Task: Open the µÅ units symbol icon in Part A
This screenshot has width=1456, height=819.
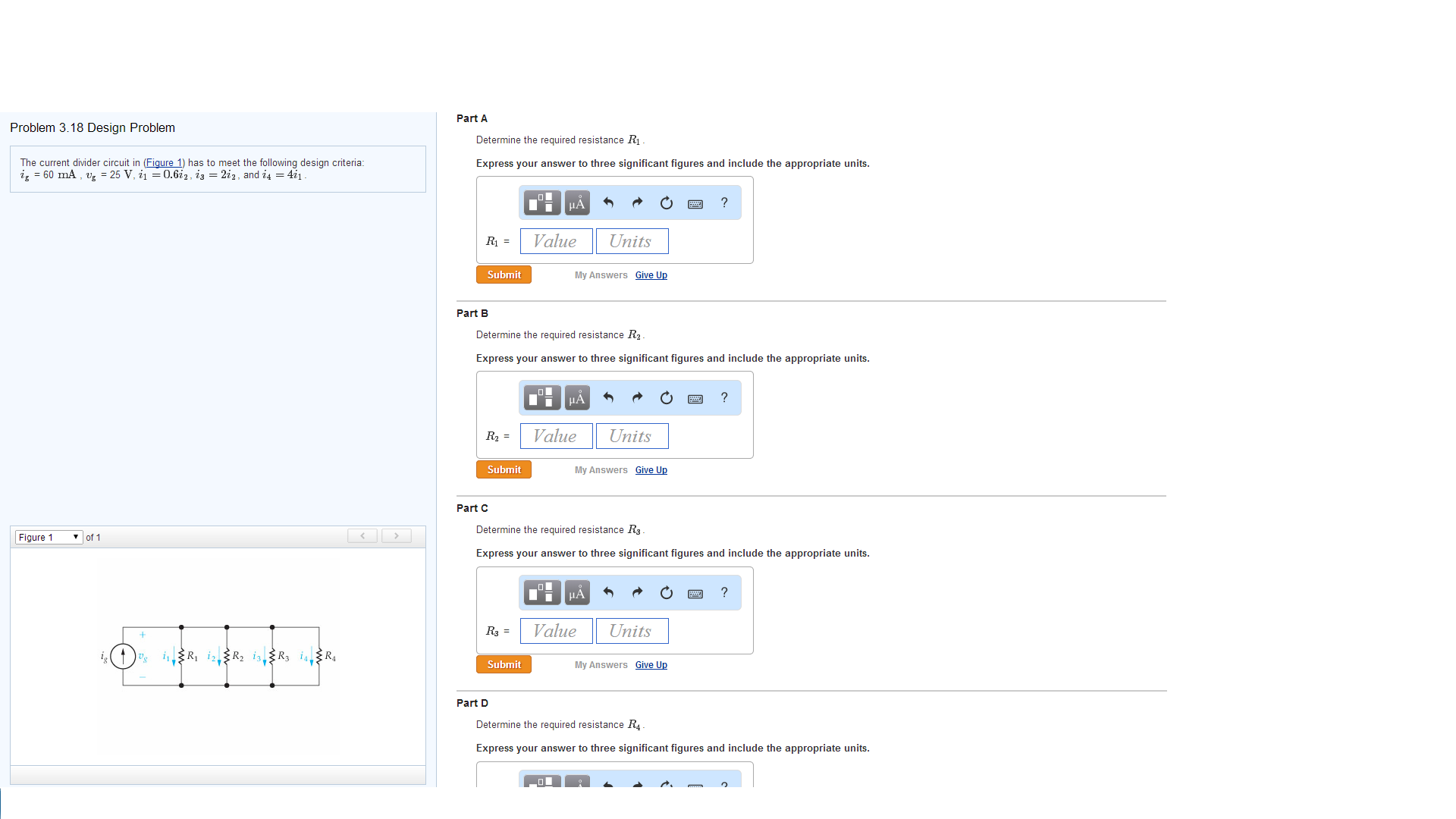Action: [577, 203]
